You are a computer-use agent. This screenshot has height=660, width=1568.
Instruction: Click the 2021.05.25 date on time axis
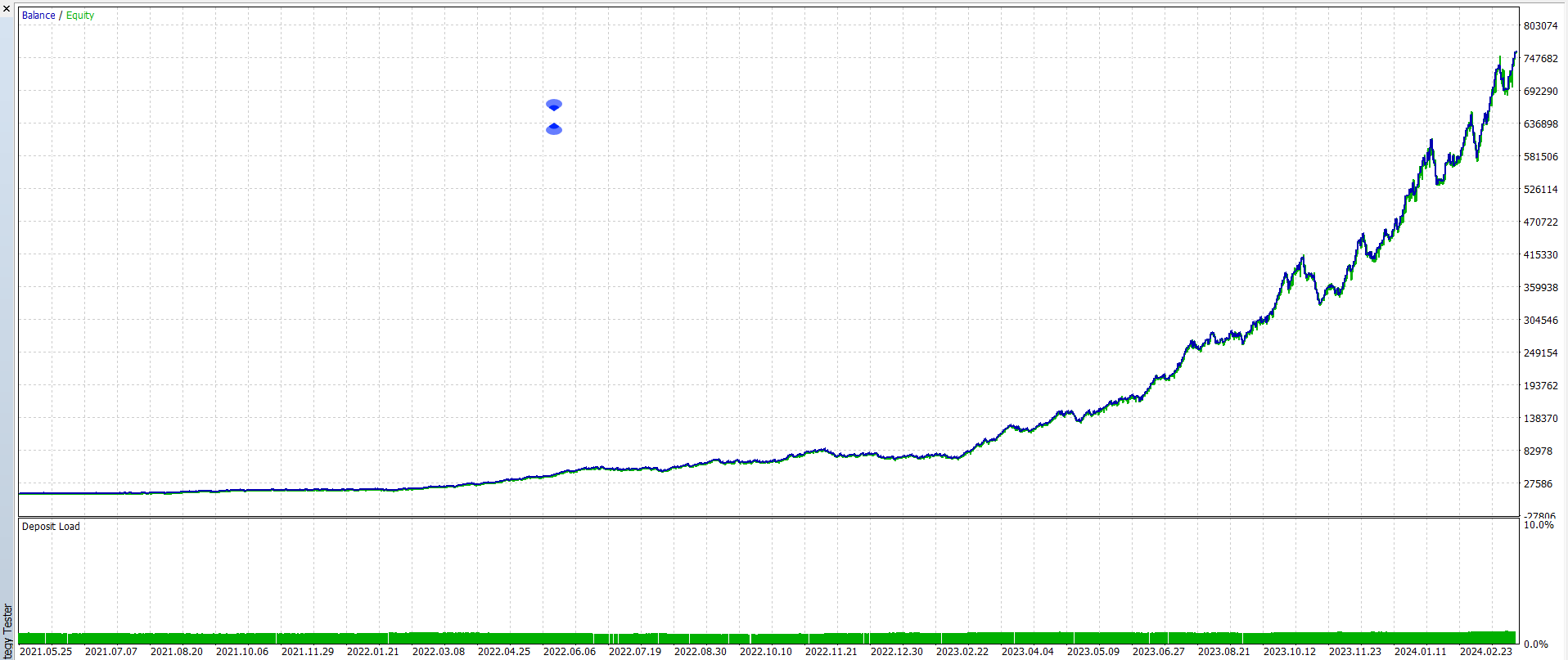tap(46, 652)
